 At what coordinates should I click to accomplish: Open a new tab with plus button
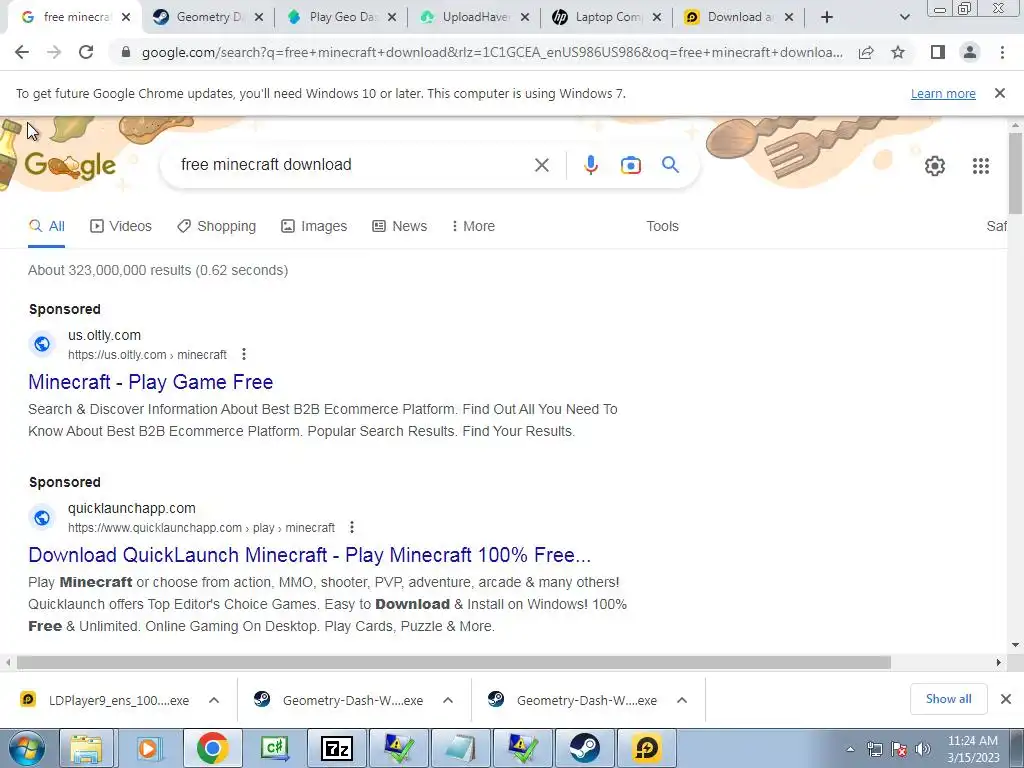coord(827,18)
